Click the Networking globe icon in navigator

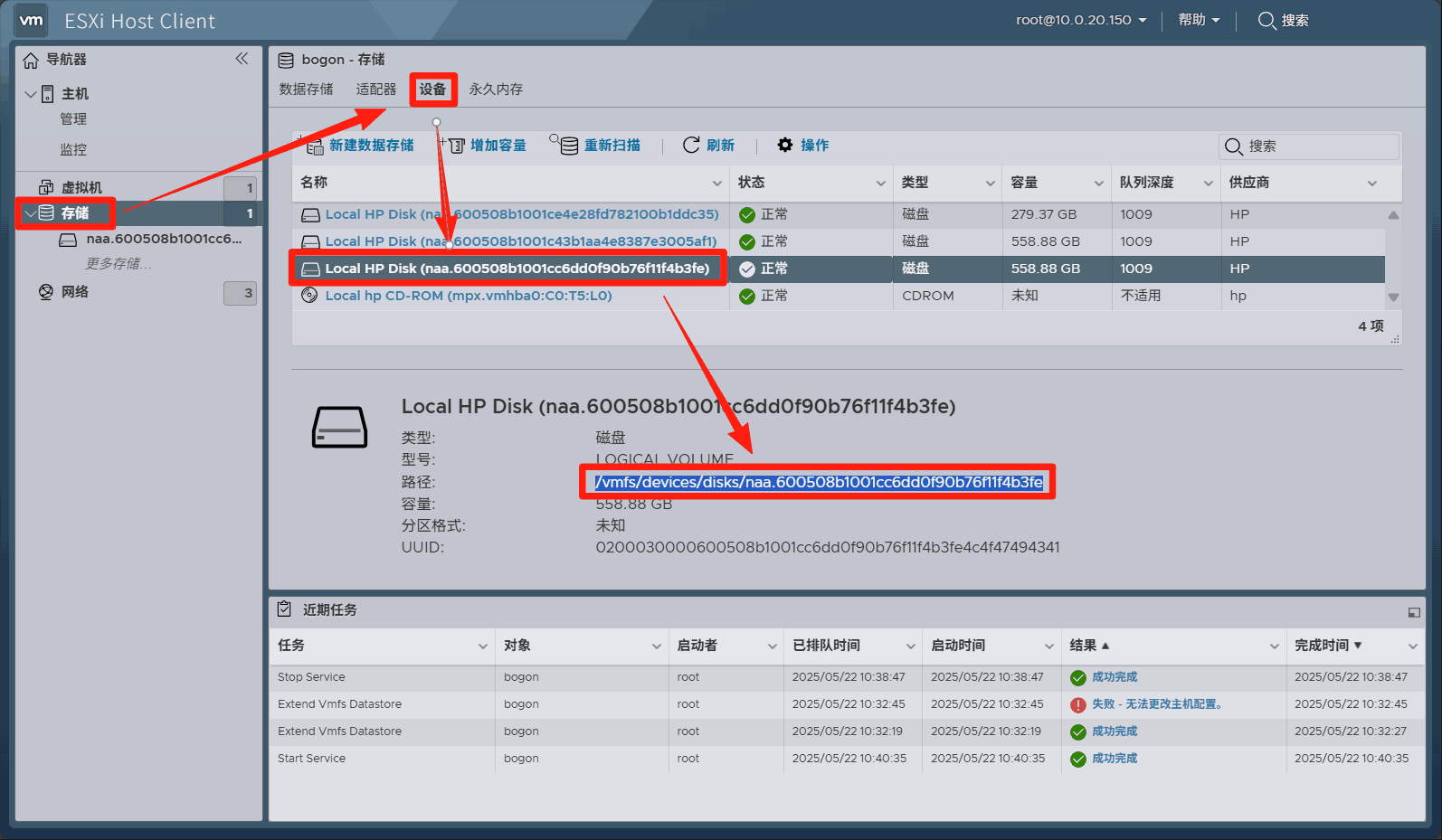click(x=46, y=291)
